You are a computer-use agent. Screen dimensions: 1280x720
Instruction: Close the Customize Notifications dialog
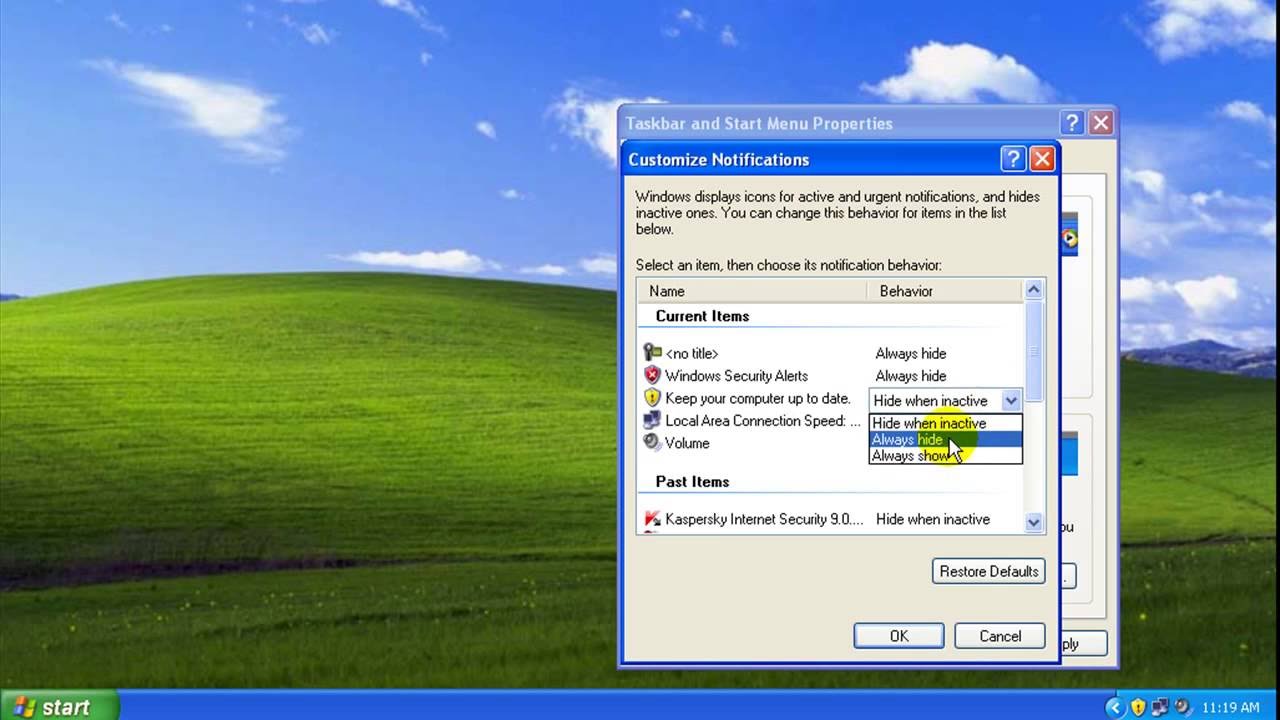(1042, 159)
